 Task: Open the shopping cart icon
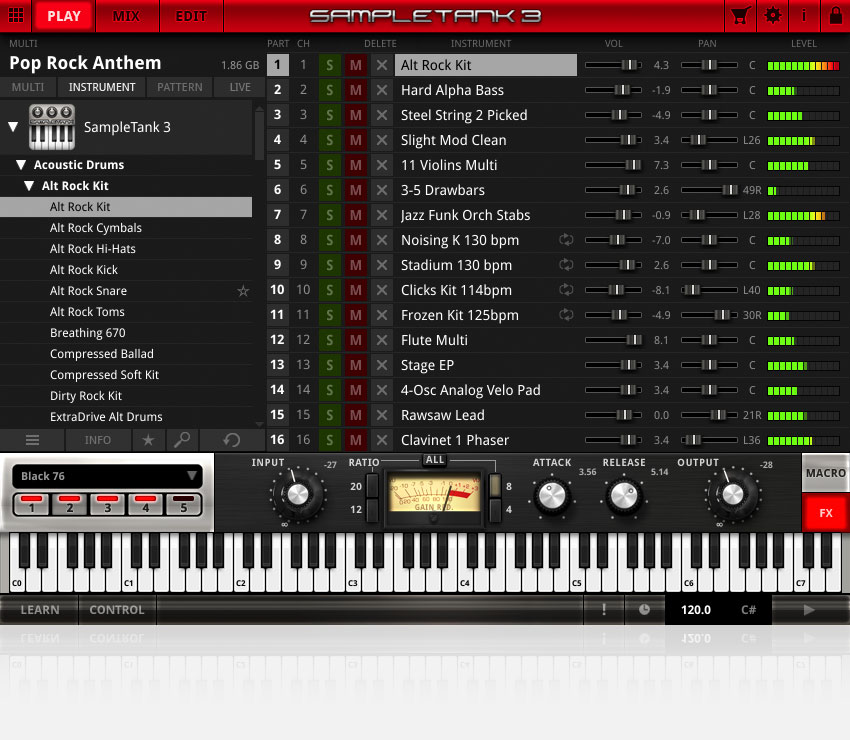pos(741,16)
